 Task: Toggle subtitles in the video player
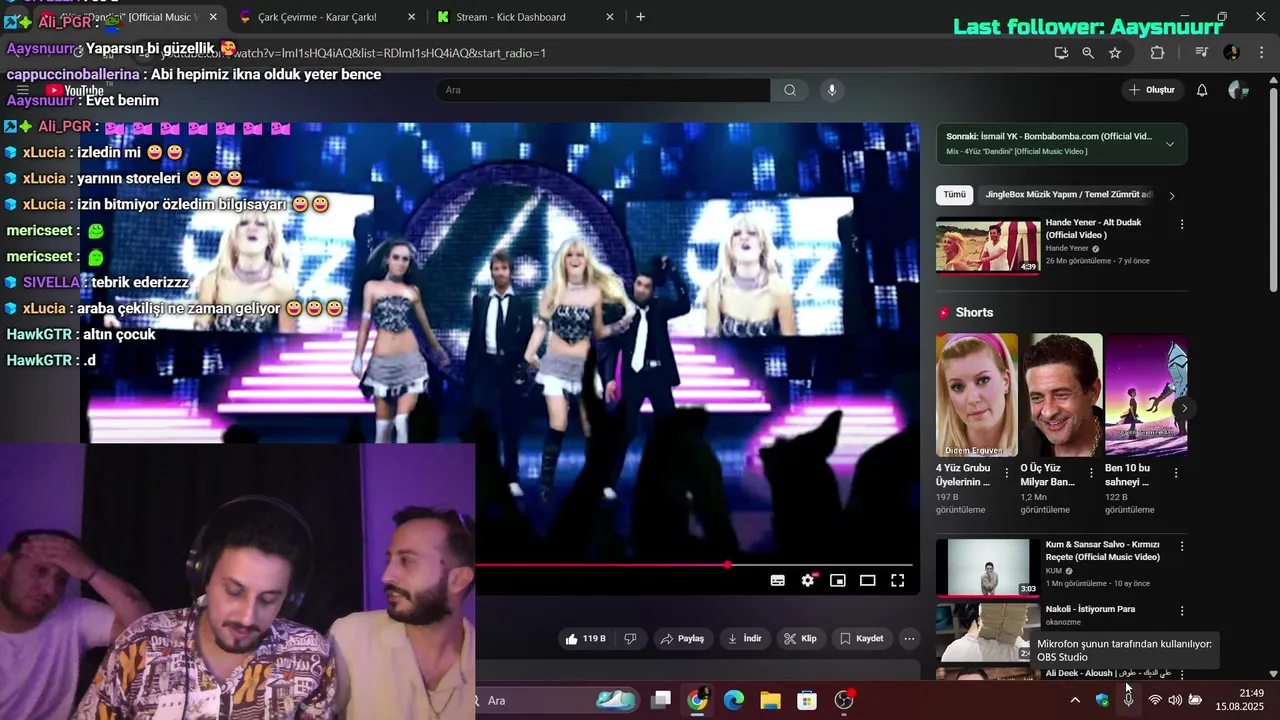coord(778,580)
